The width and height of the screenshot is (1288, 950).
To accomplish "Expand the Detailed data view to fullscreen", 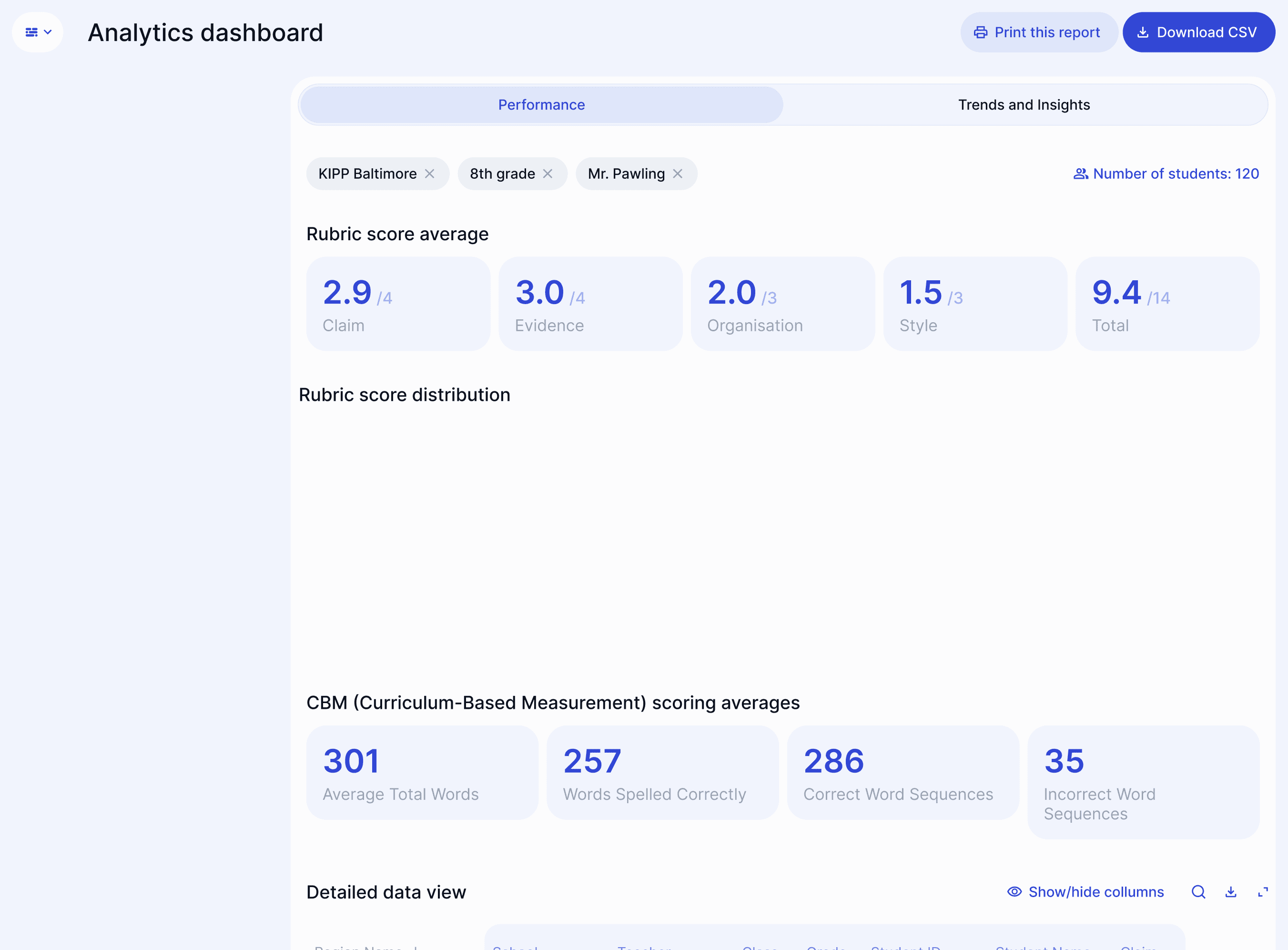I will point(1263,892).
